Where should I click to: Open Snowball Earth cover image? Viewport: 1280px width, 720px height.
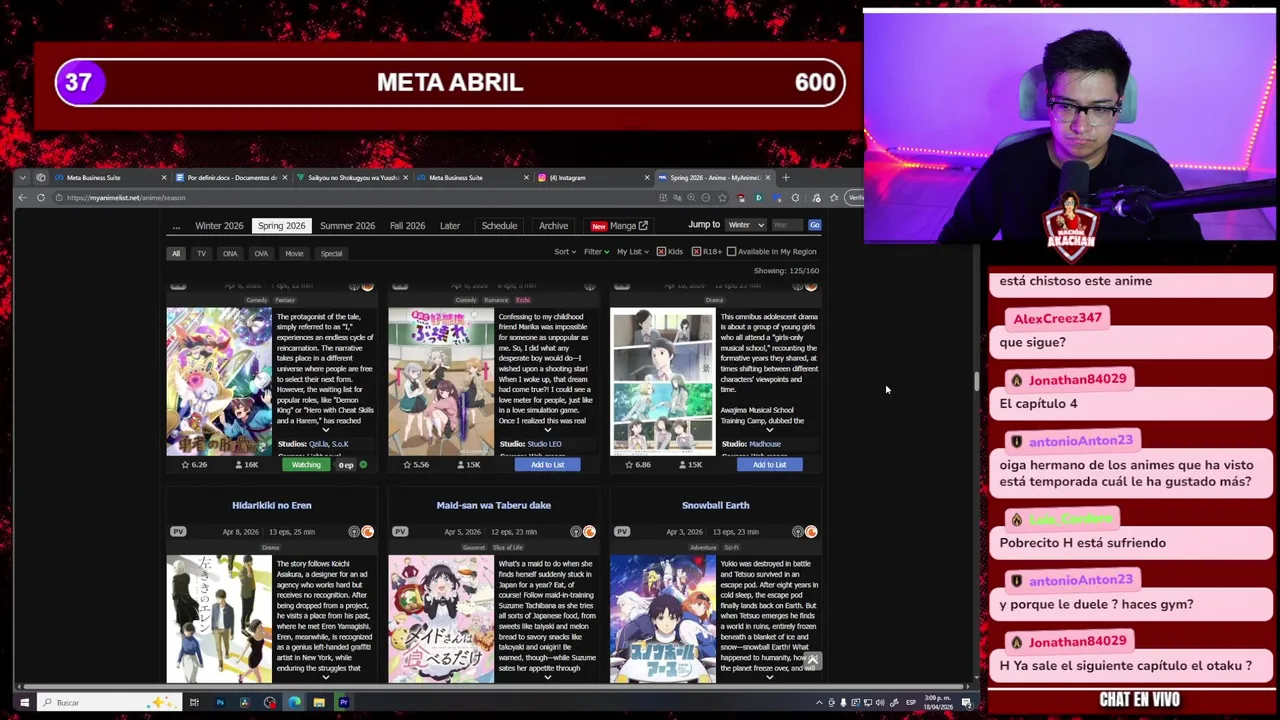pyautogui.click(x=663, y=619)
